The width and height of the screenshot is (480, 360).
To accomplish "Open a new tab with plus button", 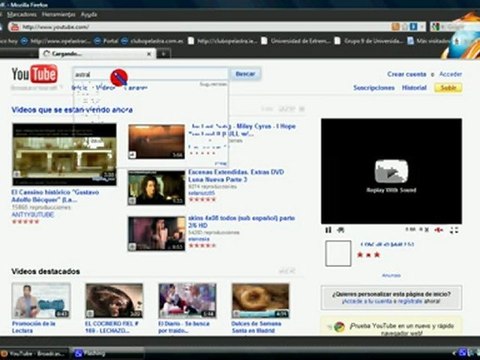I will point(164,54).
